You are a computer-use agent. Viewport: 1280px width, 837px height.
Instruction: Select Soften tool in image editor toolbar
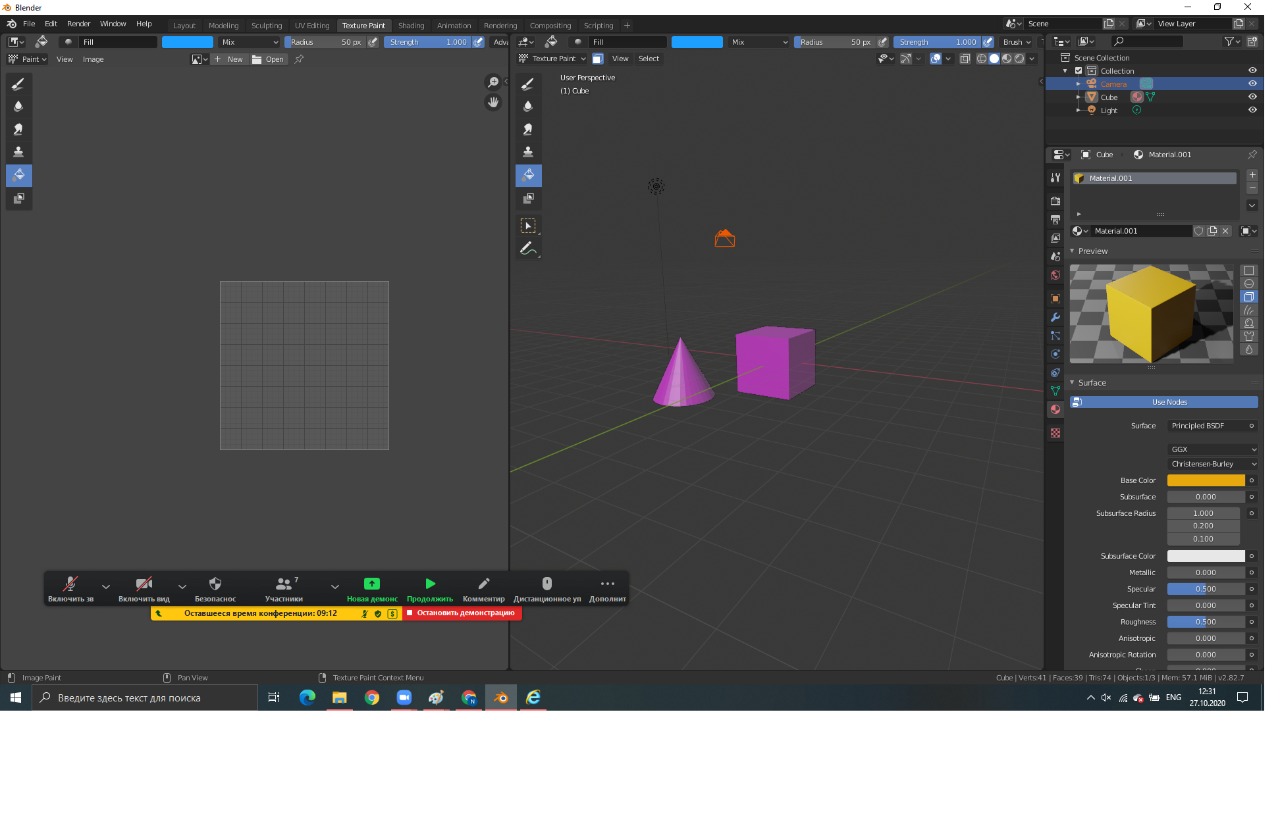coord(18,106)
